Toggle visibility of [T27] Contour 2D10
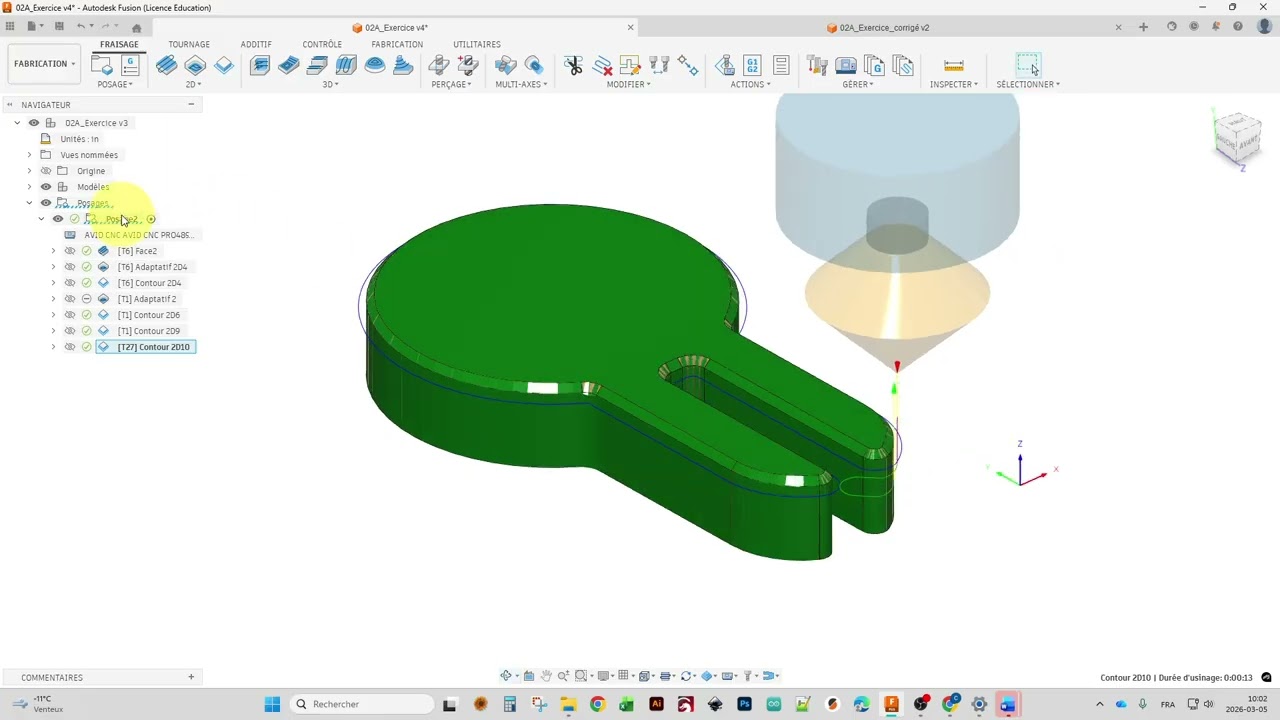1280x720 pixels. tap(70, 347)
